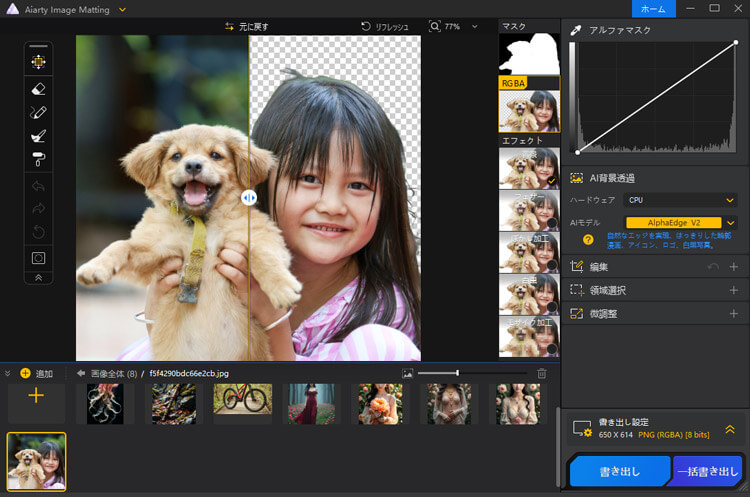Toggle the first effect thumbnail with checkmark
This screenshot has height=497, width=750.
pos(529,168)
